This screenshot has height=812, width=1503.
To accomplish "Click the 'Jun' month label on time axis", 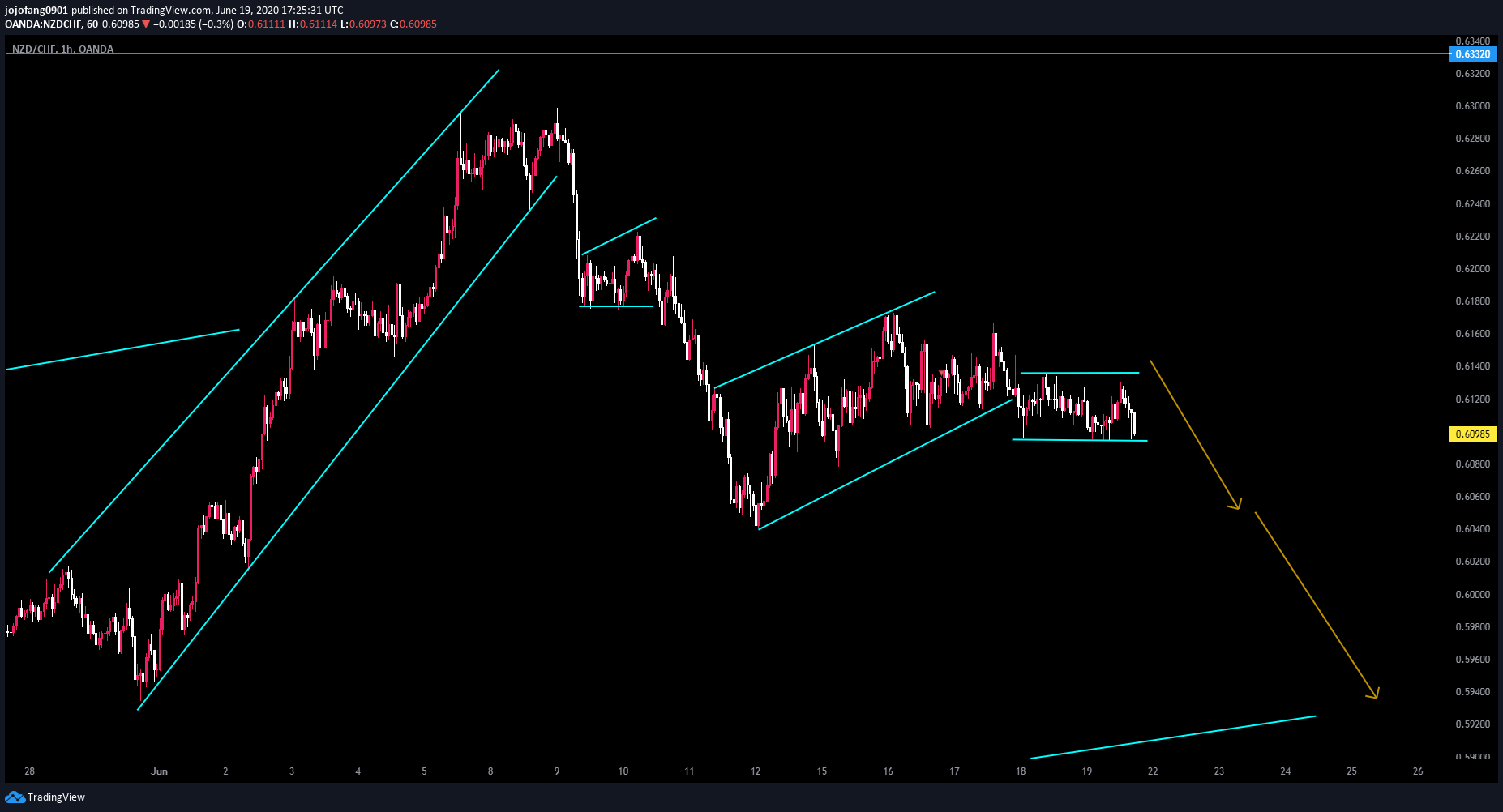I will click(x=159, y=771).
